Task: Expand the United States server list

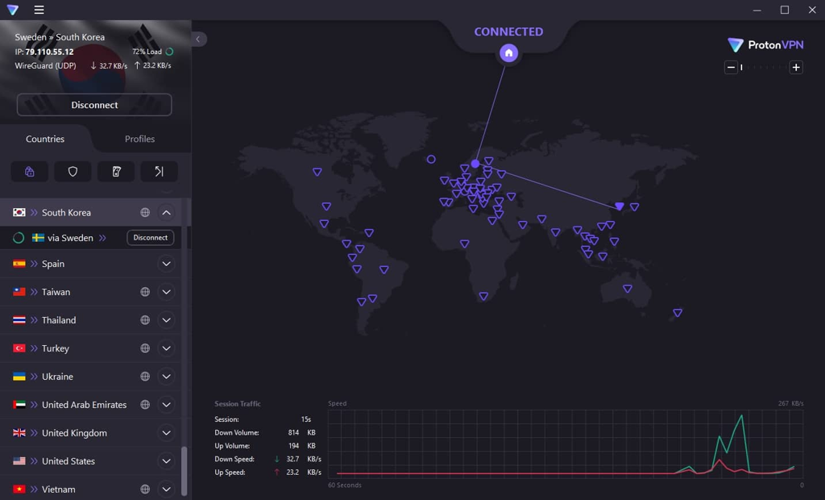Action: 166,461
